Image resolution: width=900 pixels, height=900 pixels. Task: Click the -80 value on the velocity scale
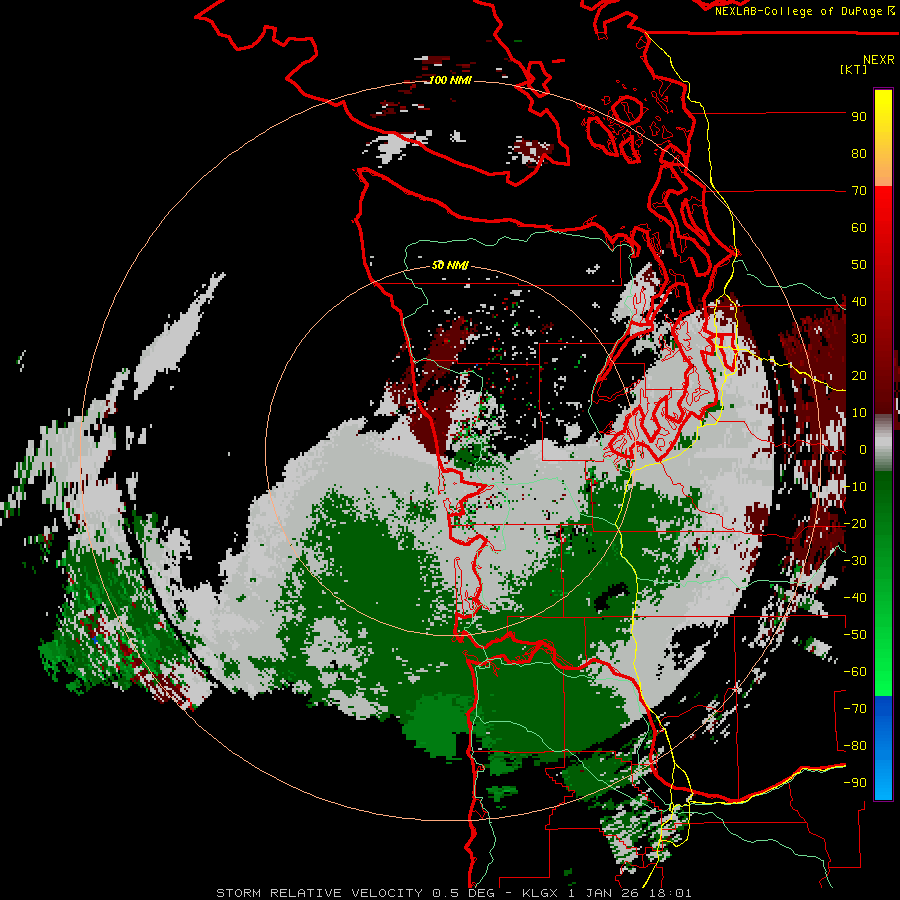pyautogui.click(x=855, y=746)
